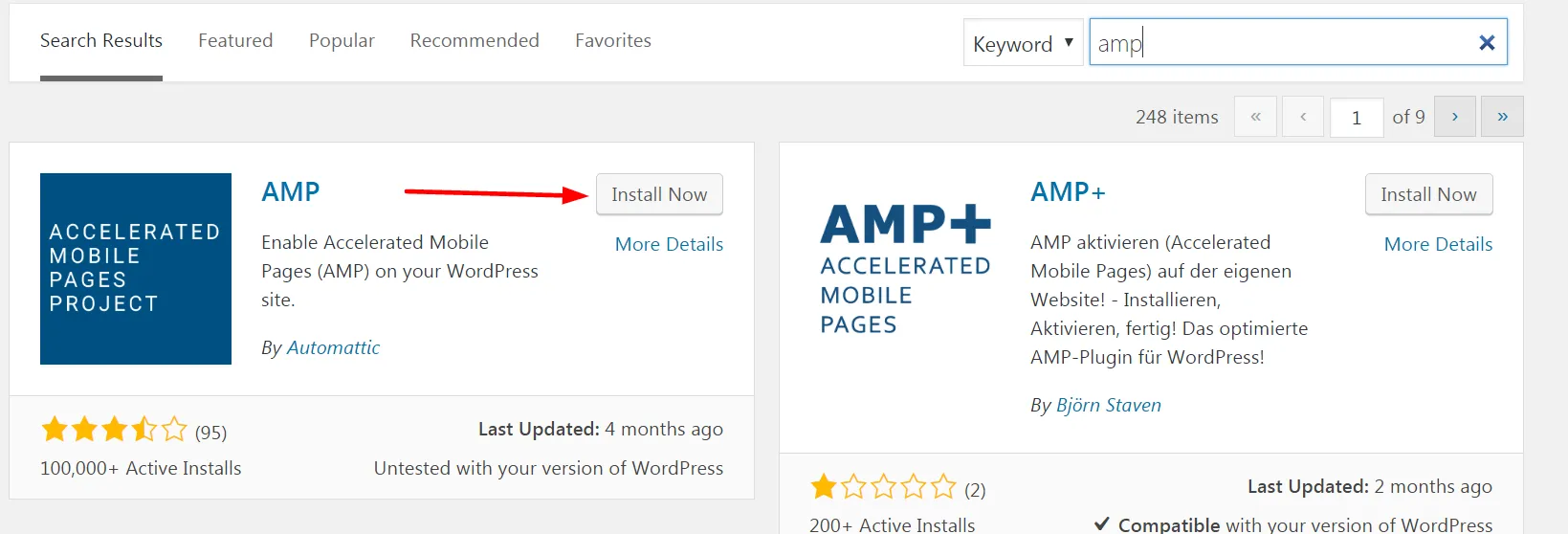1568x534 pixels.
Task: View More Details for AMP+ plugin
Action: click(x=1438, y=244)
